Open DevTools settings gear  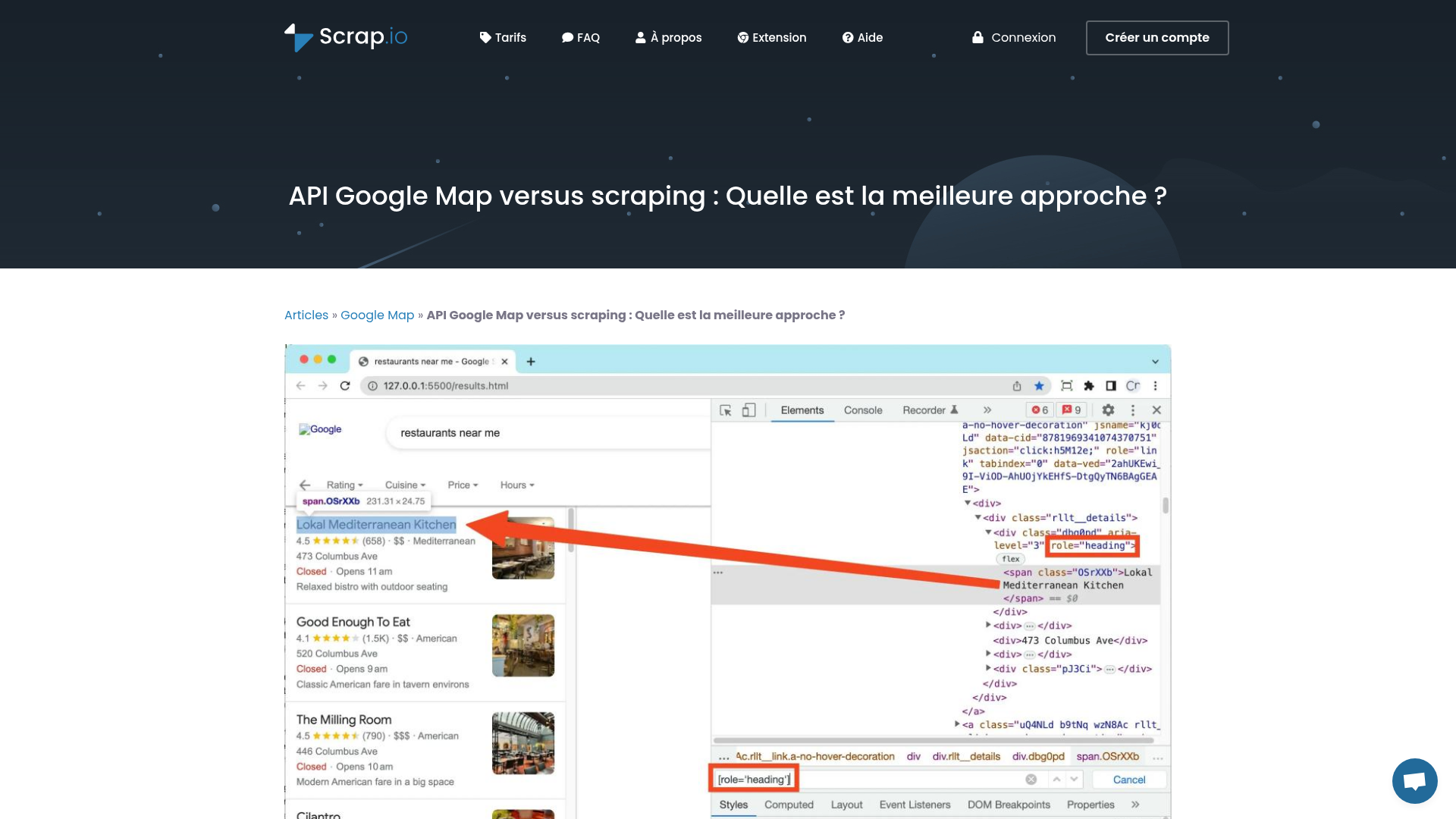(x=1108, y=410)
